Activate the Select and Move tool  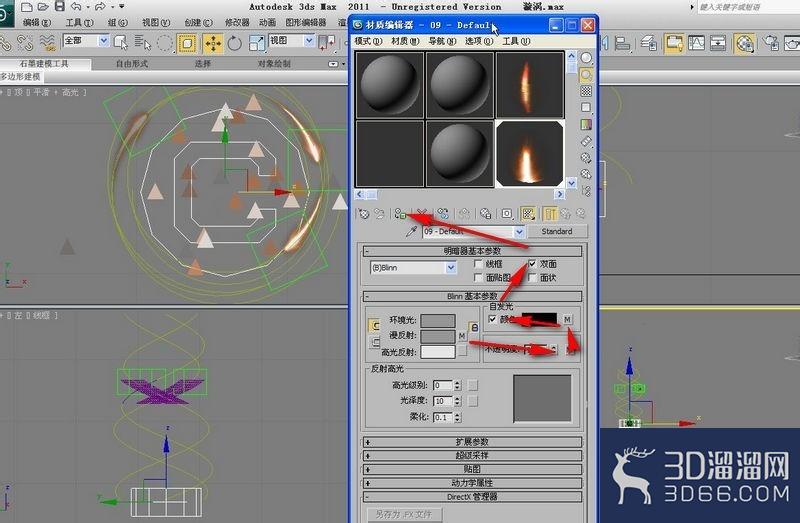pos(213,43)
